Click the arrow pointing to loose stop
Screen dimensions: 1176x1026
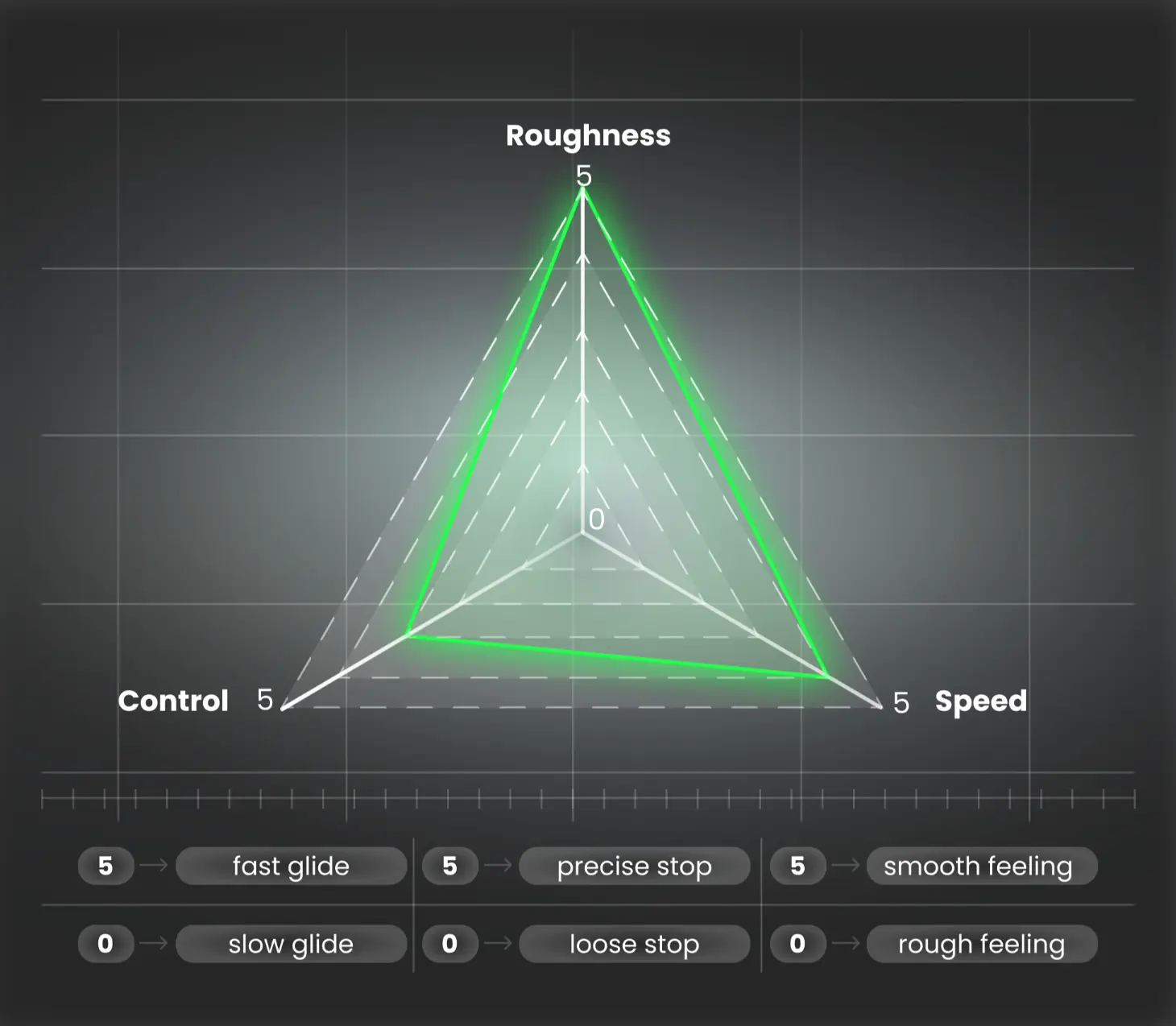click(x=499, y=943)
